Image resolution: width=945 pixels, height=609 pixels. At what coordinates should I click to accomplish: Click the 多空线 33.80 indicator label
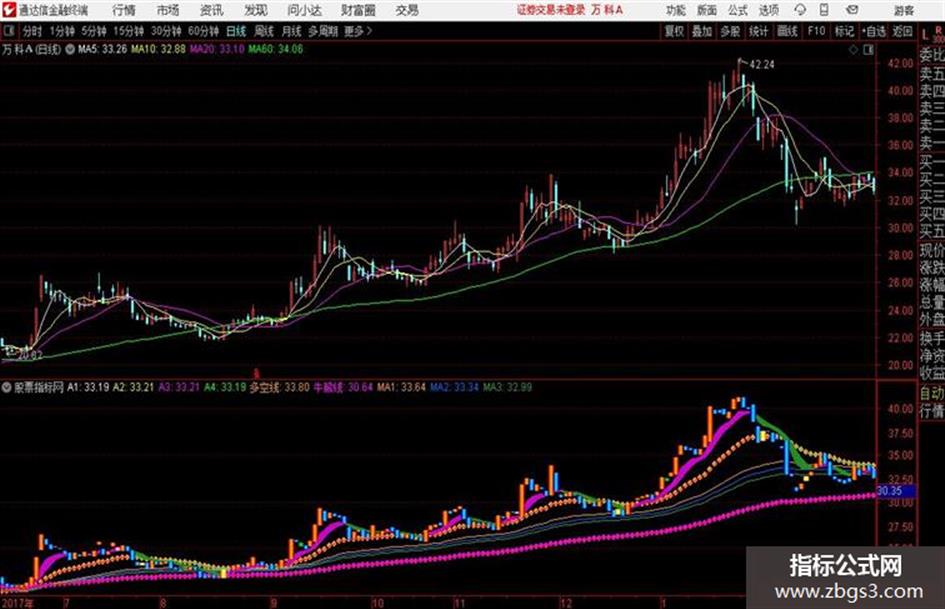point(280,388)
